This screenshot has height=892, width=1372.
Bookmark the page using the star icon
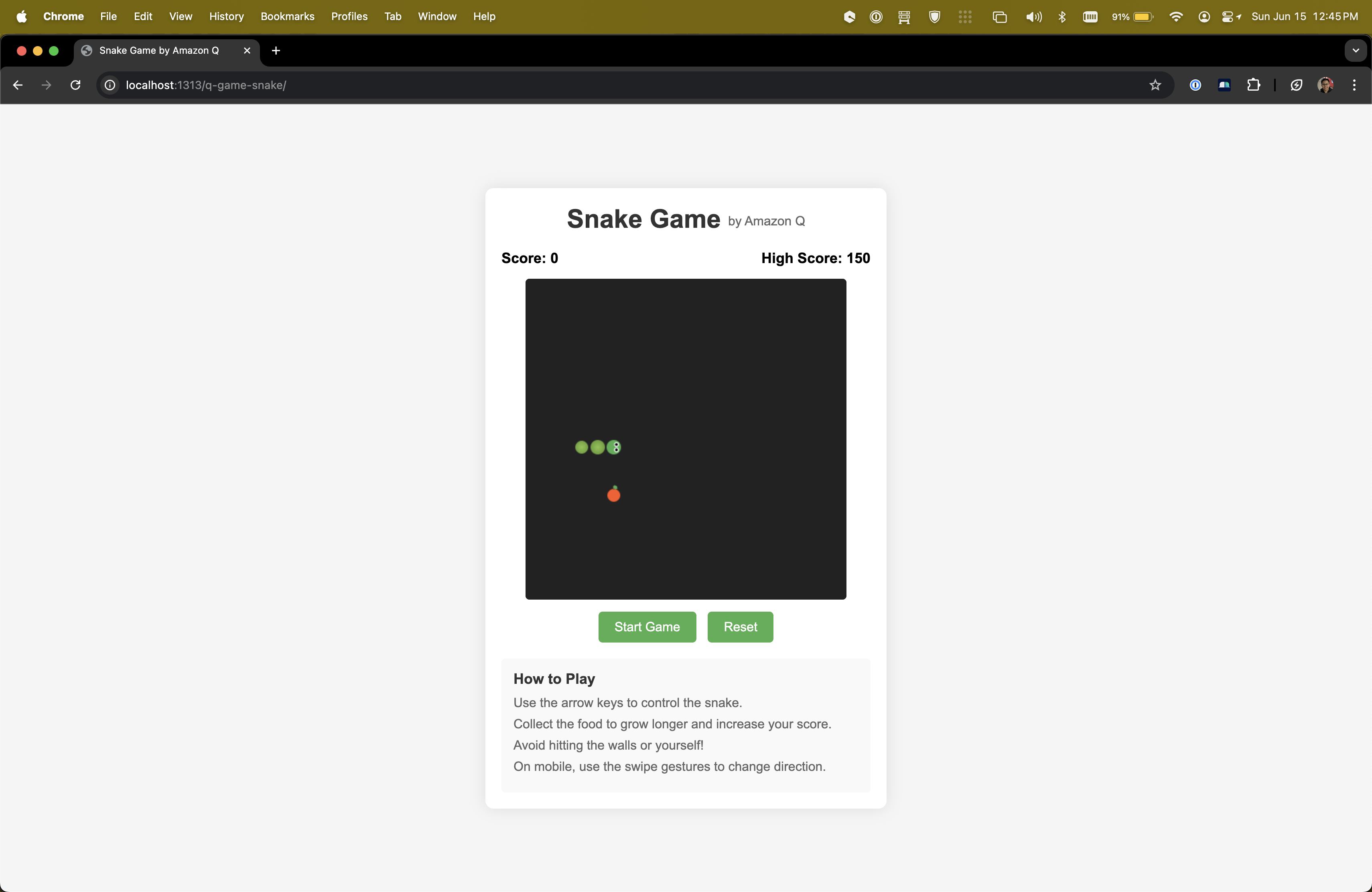pos(1155,85)
